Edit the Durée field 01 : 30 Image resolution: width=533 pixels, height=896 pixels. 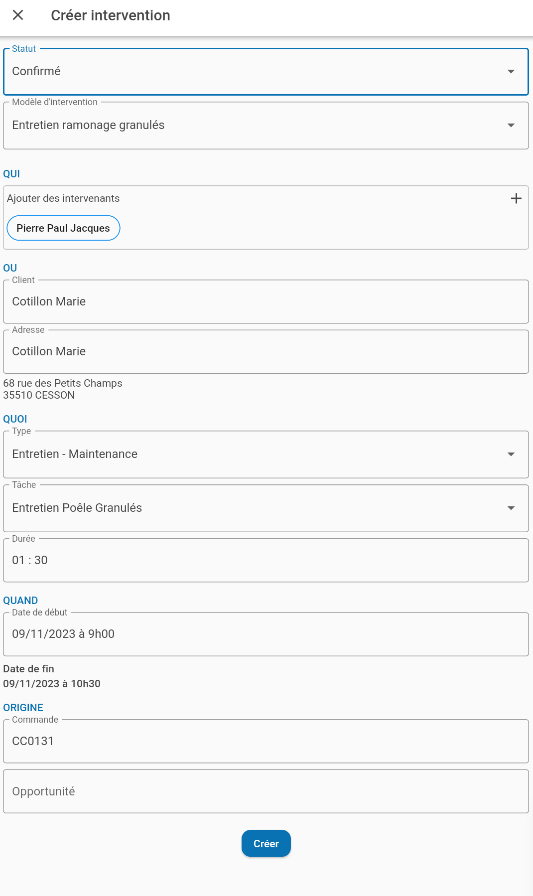(x=266, y=560)
